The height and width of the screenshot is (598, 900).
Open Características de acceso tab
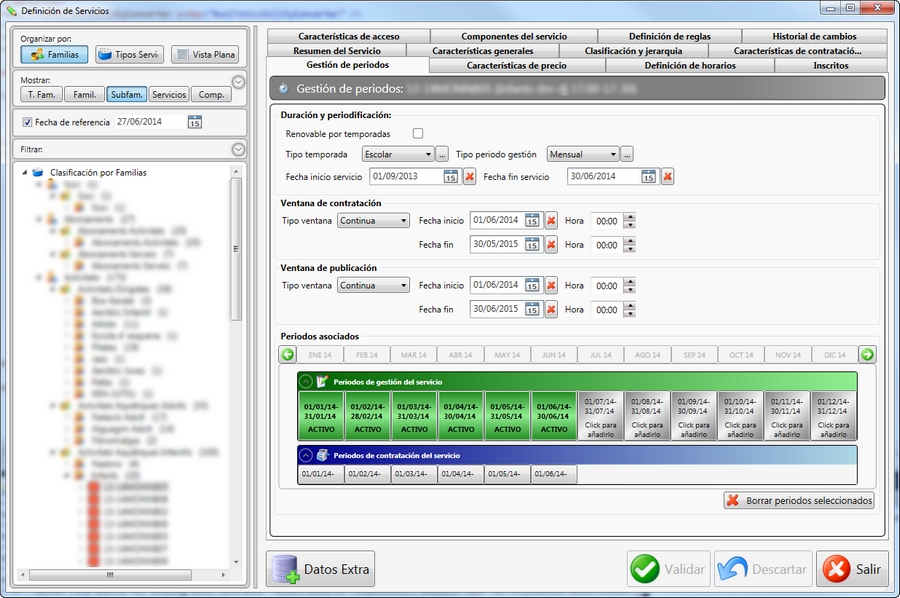[x=348, y=36]
